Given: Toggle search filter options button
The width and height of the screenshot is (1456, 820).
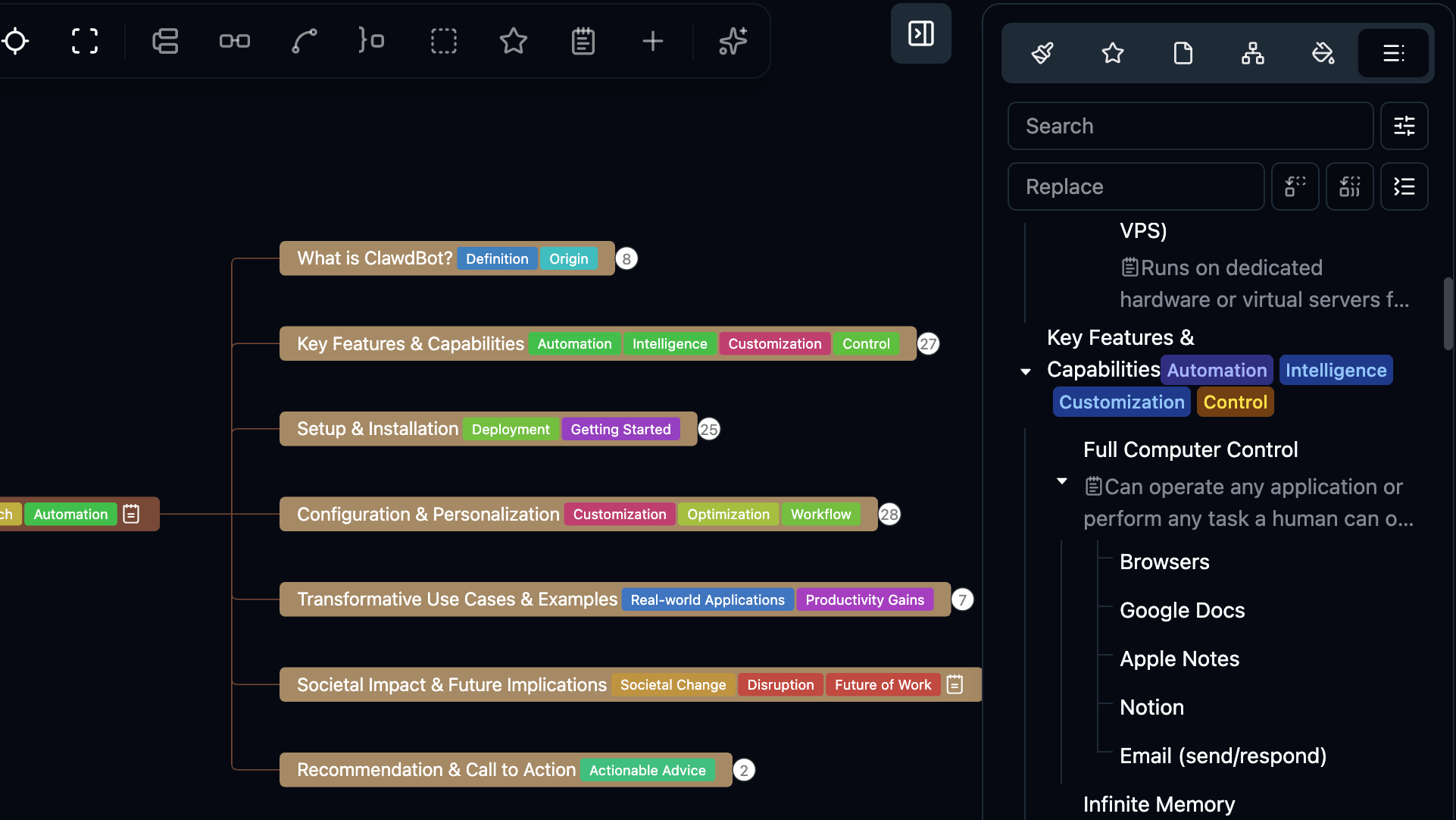Looking at the screenshot, I should (x=1404, y=126).
